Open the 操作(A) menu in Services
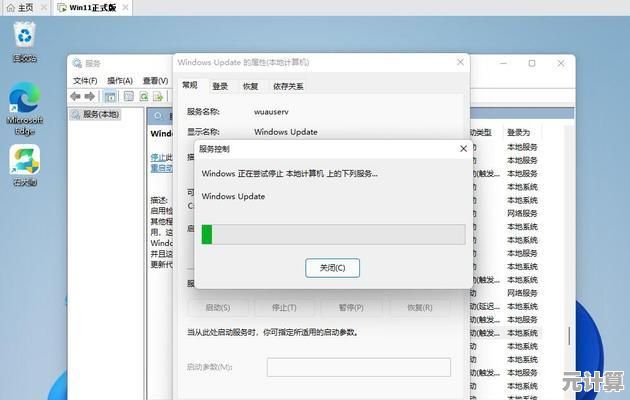The image size is (630, 400). pyautogui.click(x=120, y=81)
